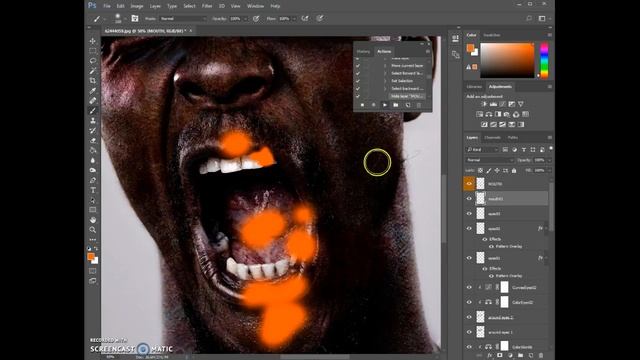Toggle pressure for opacity icon
The image size is (640, 360).
[x=256, y=18]
